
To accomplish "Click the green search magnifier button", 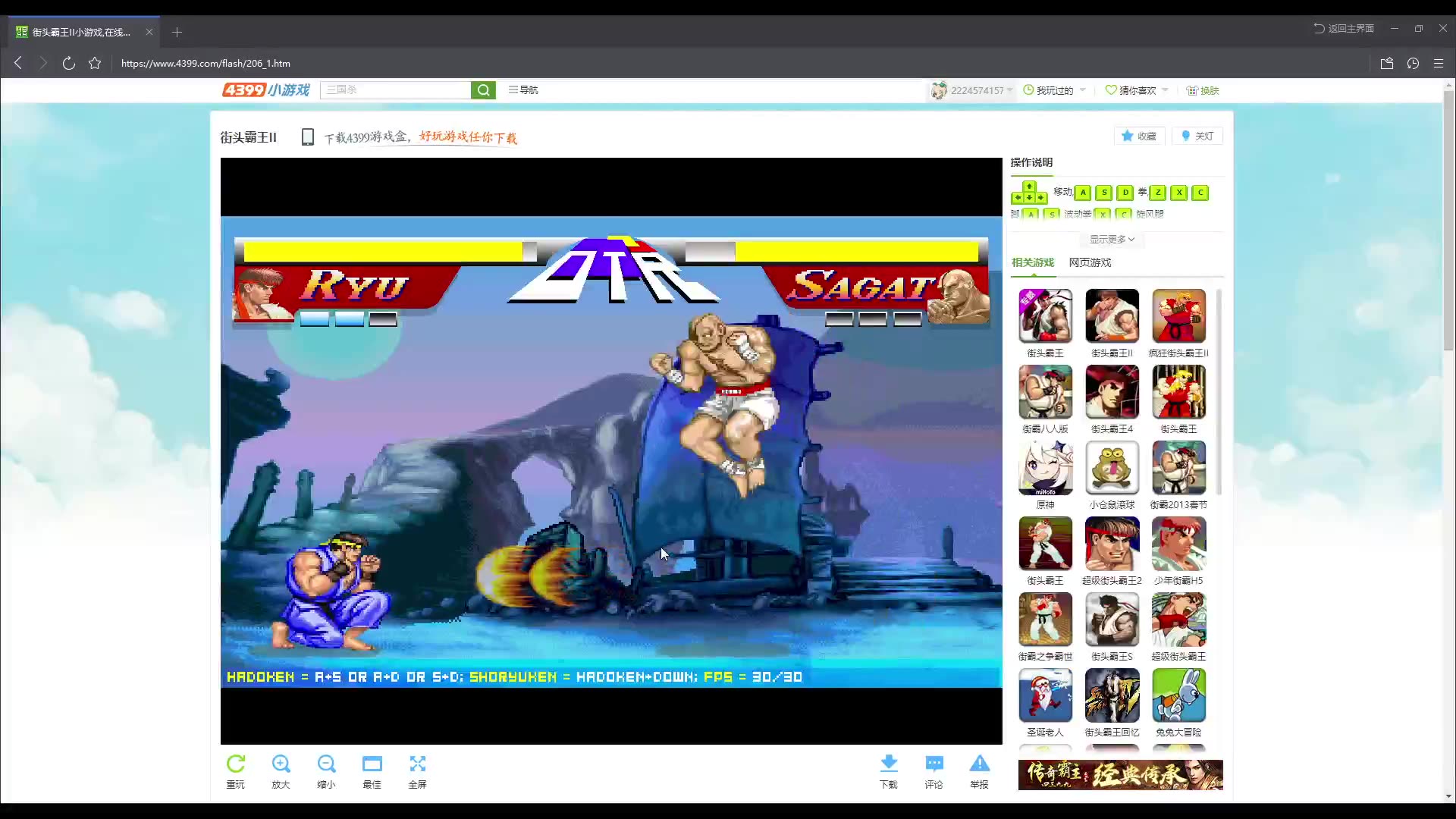I will click(483, 90).
